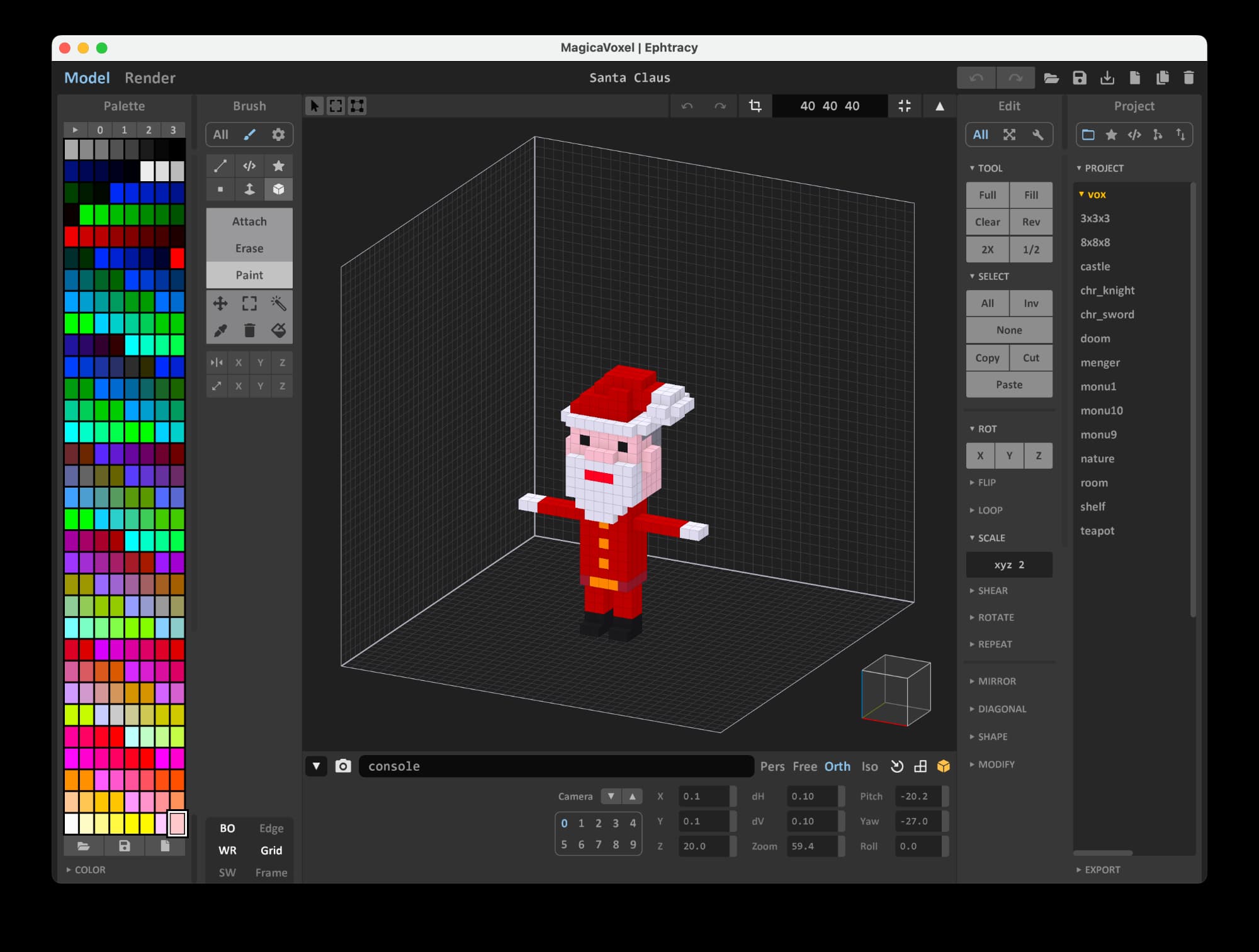Image resolution: width=1259 pixels, height=952 pixels.
Task: Click the trash delete project icon
Action: point(1188,77)
